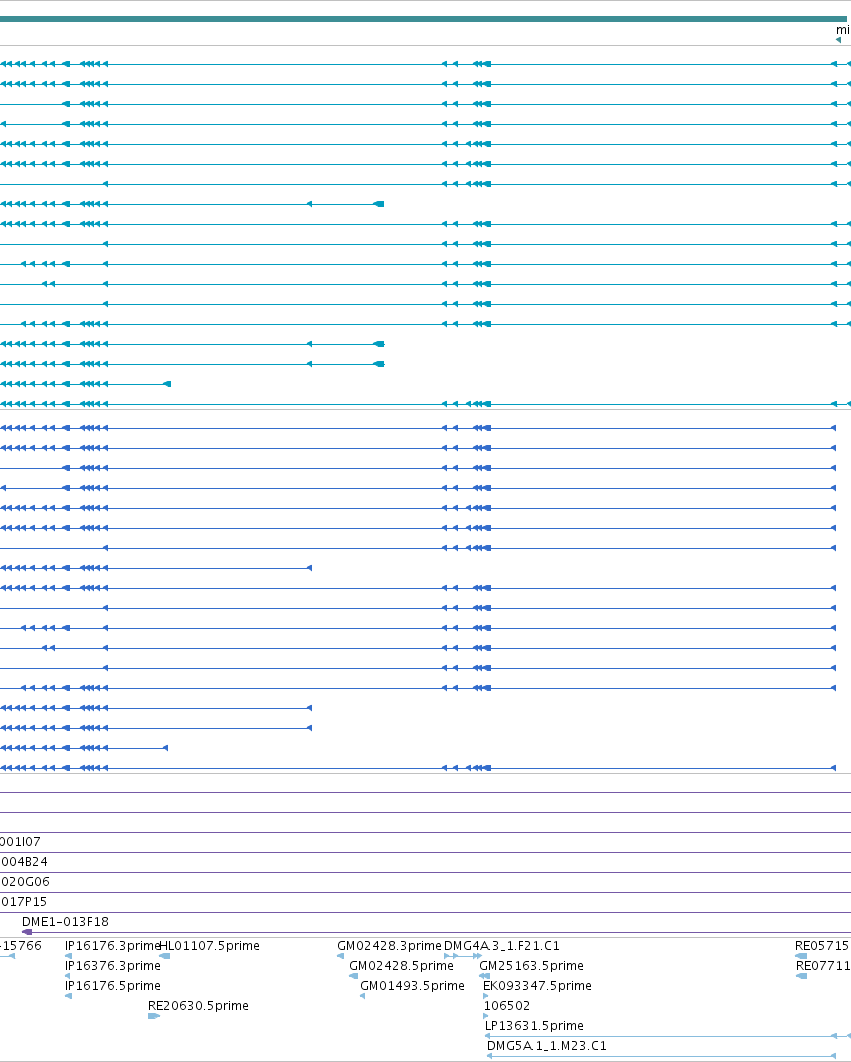The width and height of the screenshot is (851, 1062).
Task: Select the RE05715 label
Action: [821, 946]
